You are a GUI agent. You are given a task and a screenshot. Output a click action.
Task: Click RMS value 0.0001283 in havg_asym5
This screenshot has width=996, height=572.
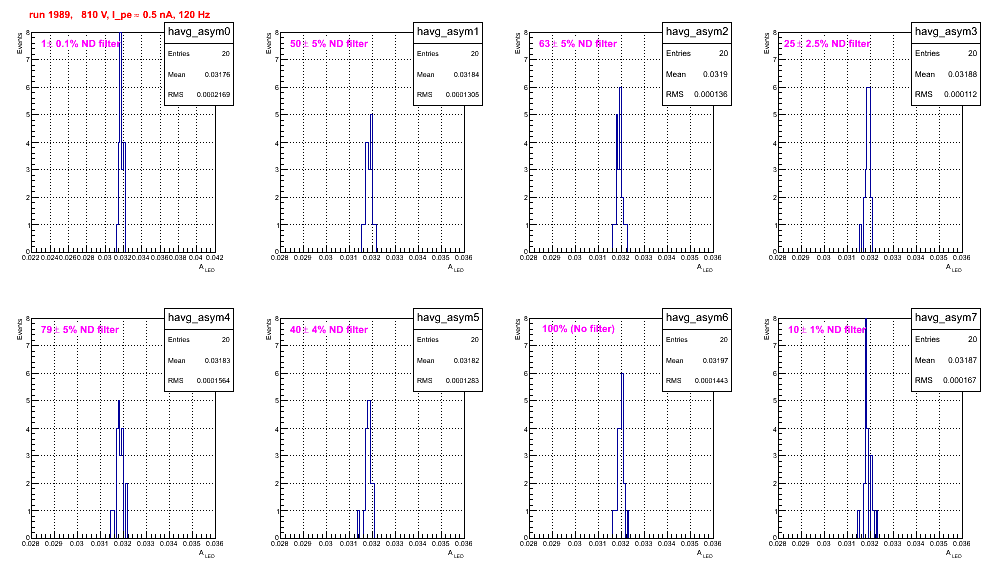click(x=462, y=381)
